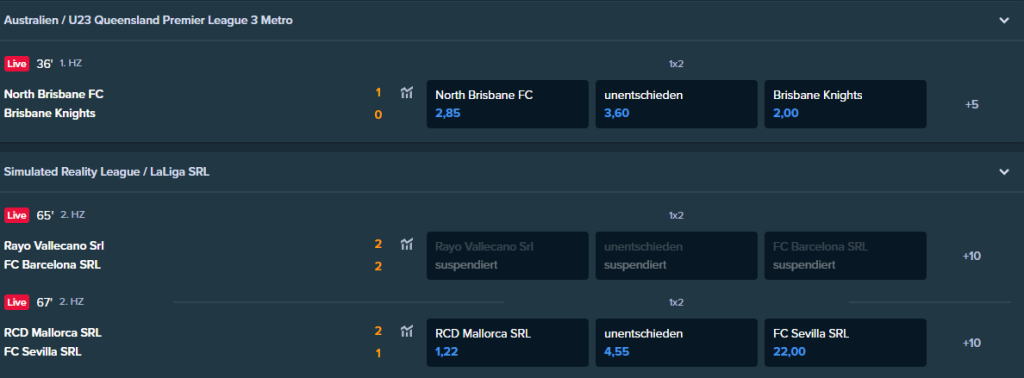The width and height of the screenshot is (1024, 378).
Task: Show +10 more markets for Rayo Vallecano match
Action: [x=972, y=256]
